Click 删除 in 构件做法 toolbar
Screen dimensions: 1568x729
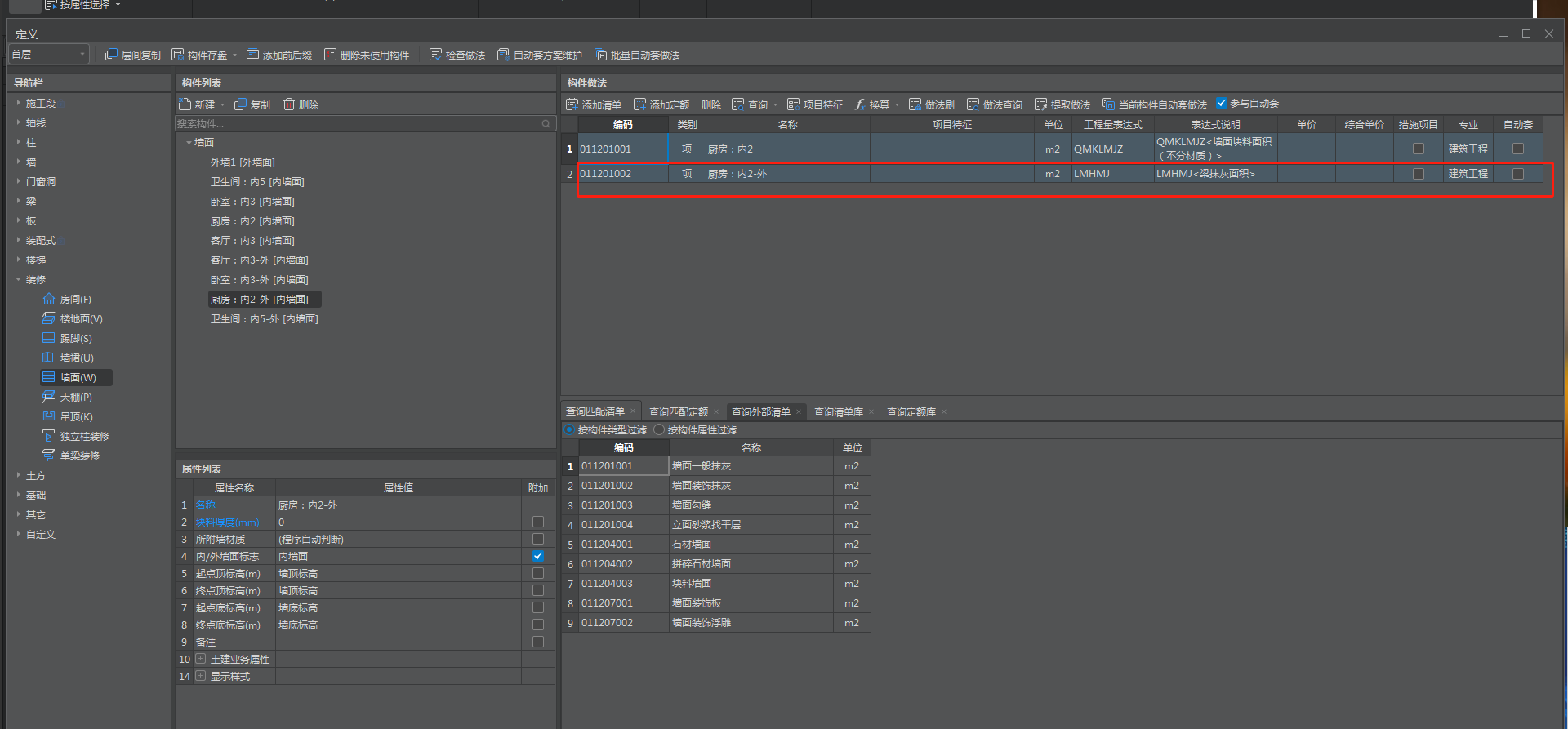click(x=711, y=104)
